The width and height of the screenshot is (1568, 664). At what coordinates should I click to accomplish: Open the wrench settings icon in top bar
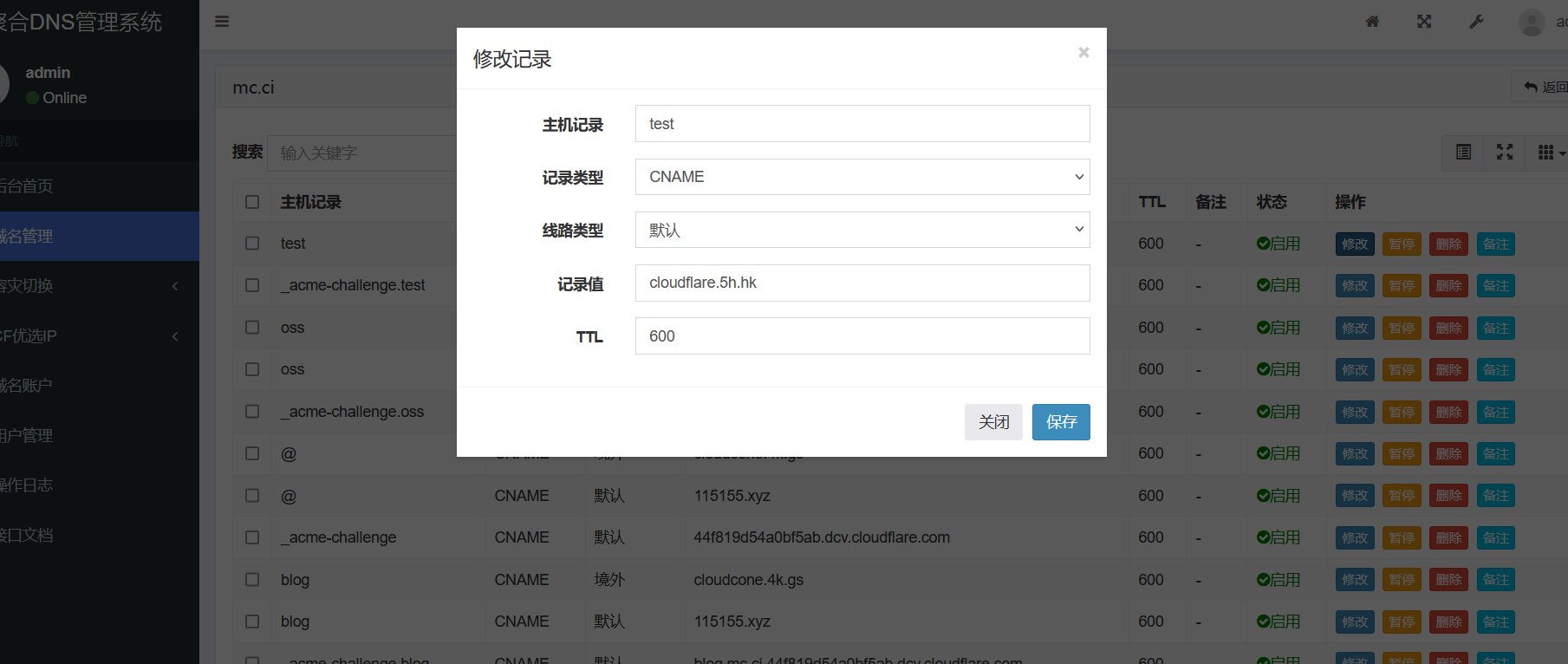click(1476, 22)
